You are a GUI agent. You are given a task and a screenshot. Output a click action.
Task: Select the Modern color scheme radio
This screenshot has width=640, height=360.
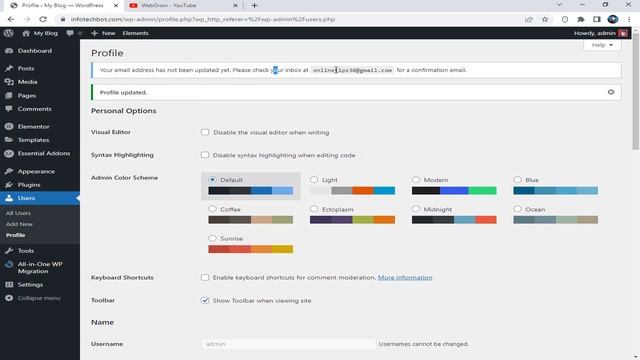(416, 180)
